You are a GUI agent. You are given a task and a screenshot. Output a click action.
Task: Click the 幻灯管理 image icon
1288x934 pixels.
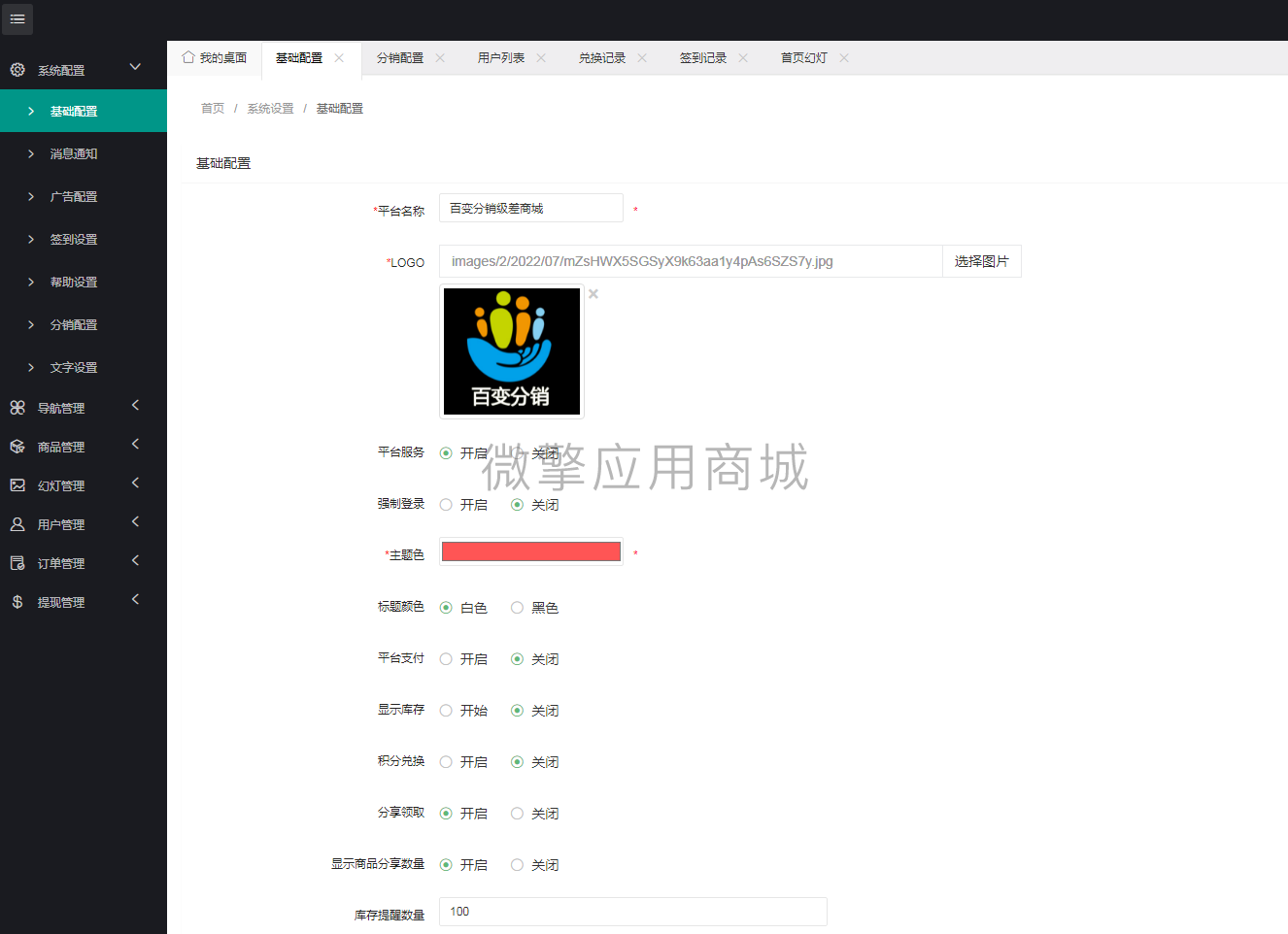click(x=17, y=485)
